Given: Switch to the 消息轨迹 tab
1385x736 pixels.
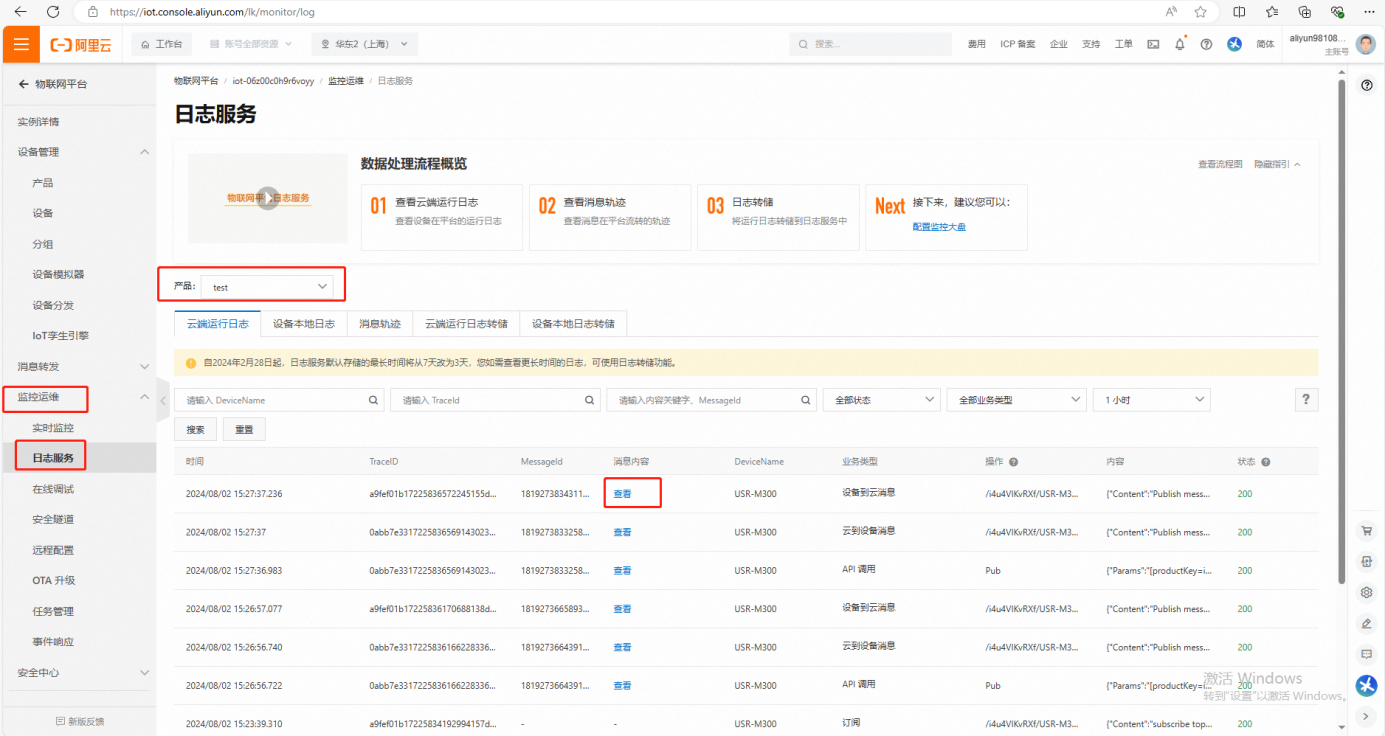Looking at the screenshot, I should pyautogui.click(x=380, y=324).
